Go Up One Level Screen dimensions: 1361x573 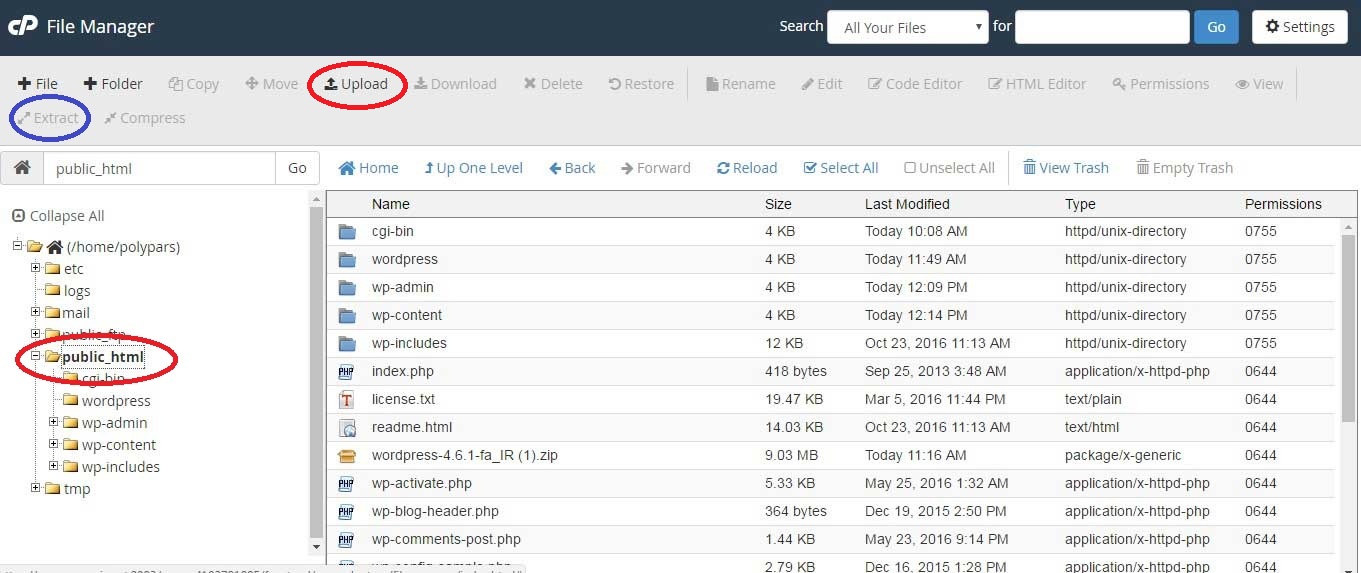[473, 168]
